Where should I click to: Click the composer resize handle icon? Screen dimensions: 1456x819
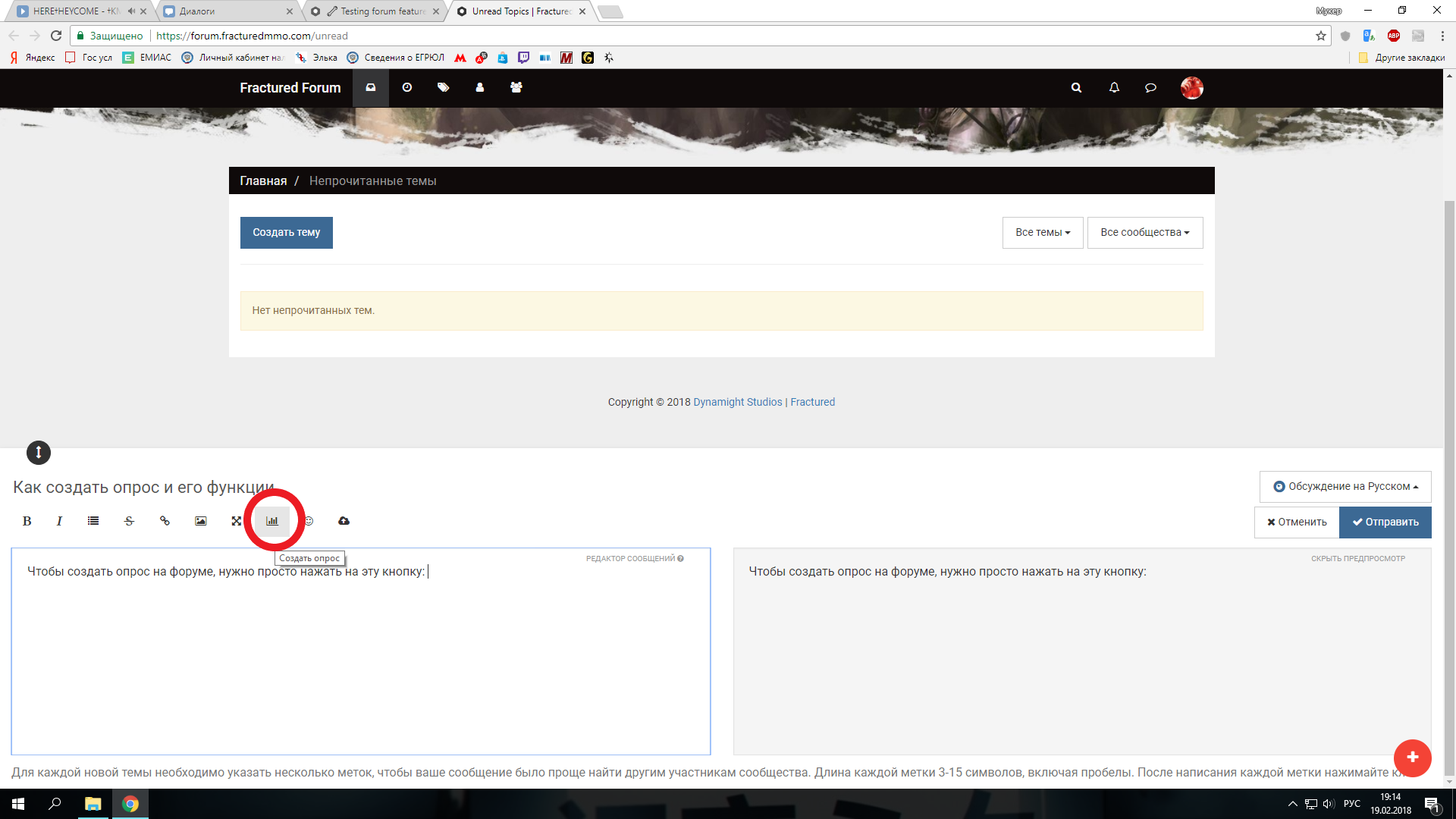[x=39, y=453]
